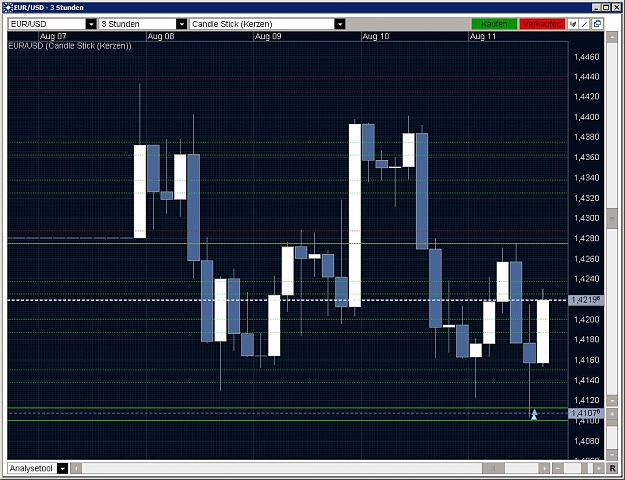The image size is (625, 480).
Task: Minimize the EUR/USD chart window
Action: click(x=596, y=7)
